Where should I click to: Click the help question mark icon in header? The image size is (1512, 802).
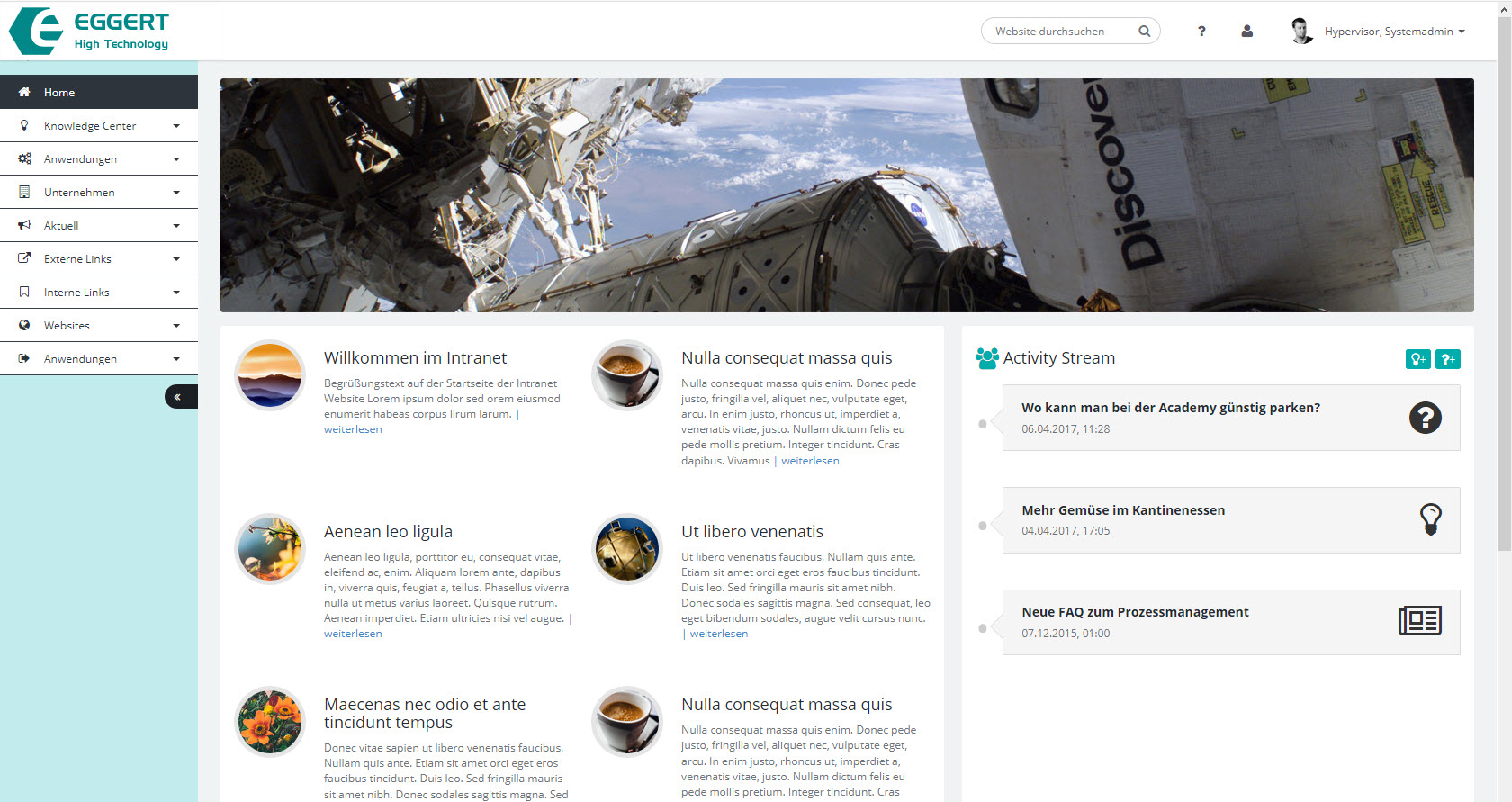(x=1201, y=32)
